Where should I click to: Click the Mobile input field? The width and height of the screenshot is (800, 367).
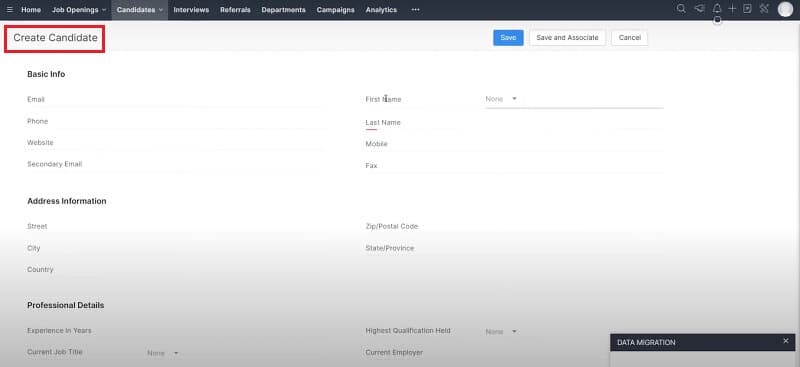[574, 144]
